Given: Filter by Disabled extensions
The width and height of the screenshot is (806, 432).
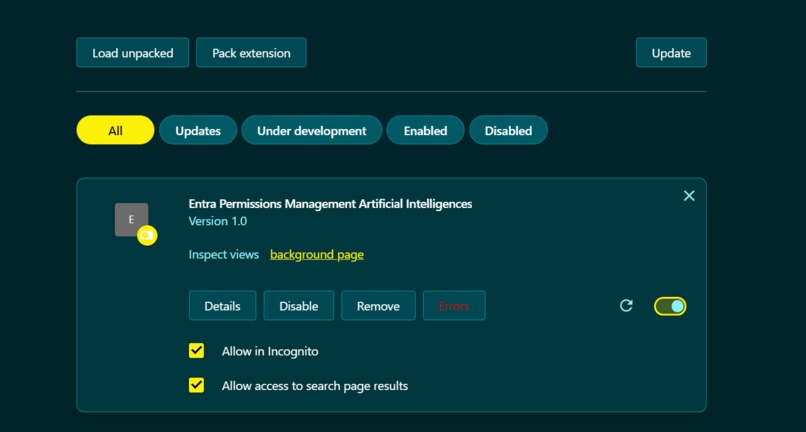Looking at the screenshot, I should pos(508,130).
